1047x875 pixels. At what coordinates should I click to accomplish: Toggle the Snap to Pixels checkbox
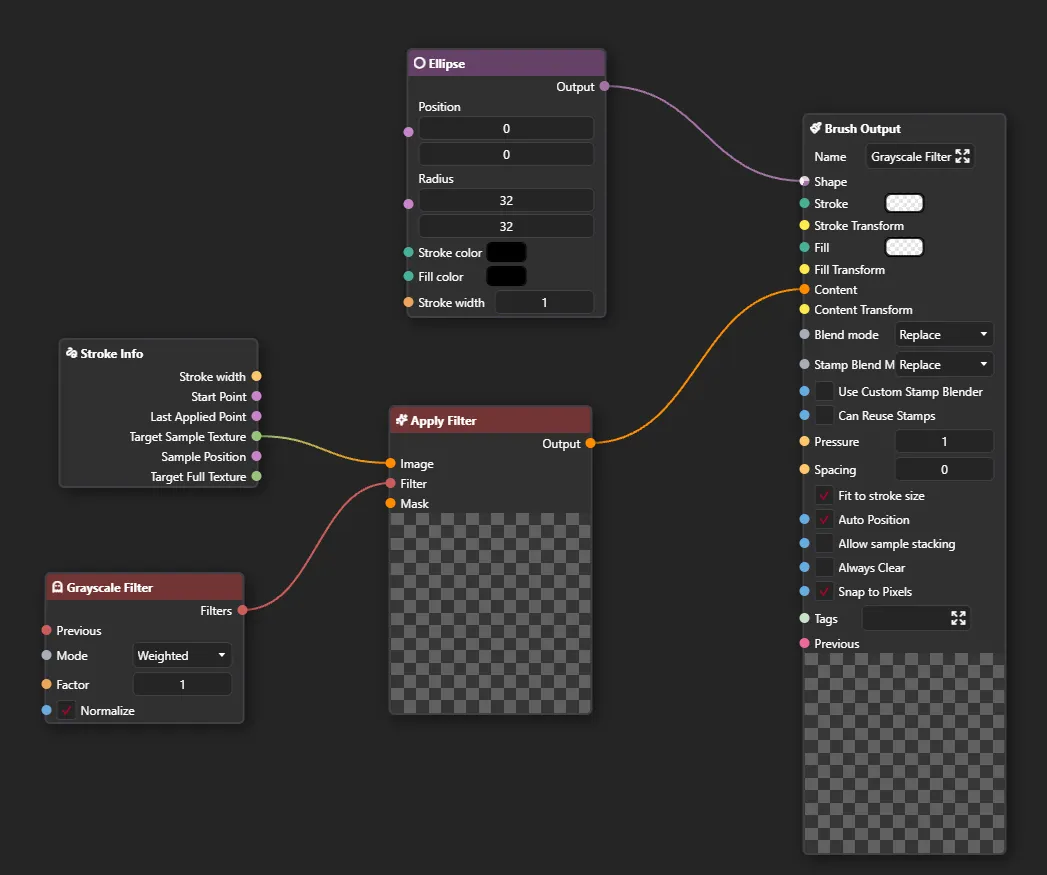824,592
